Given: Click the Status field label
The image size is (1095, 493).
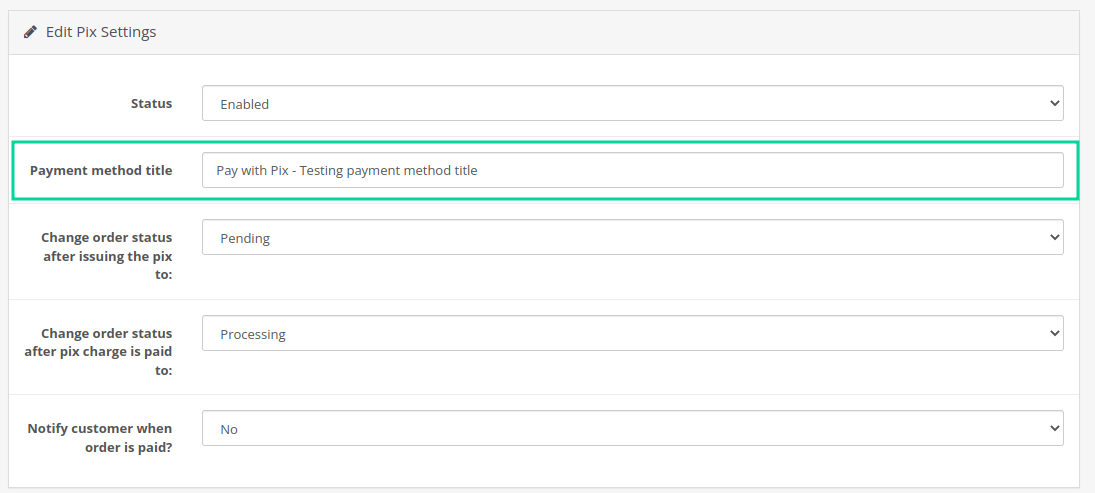Looking at the screenshot, I should point(151,103).
